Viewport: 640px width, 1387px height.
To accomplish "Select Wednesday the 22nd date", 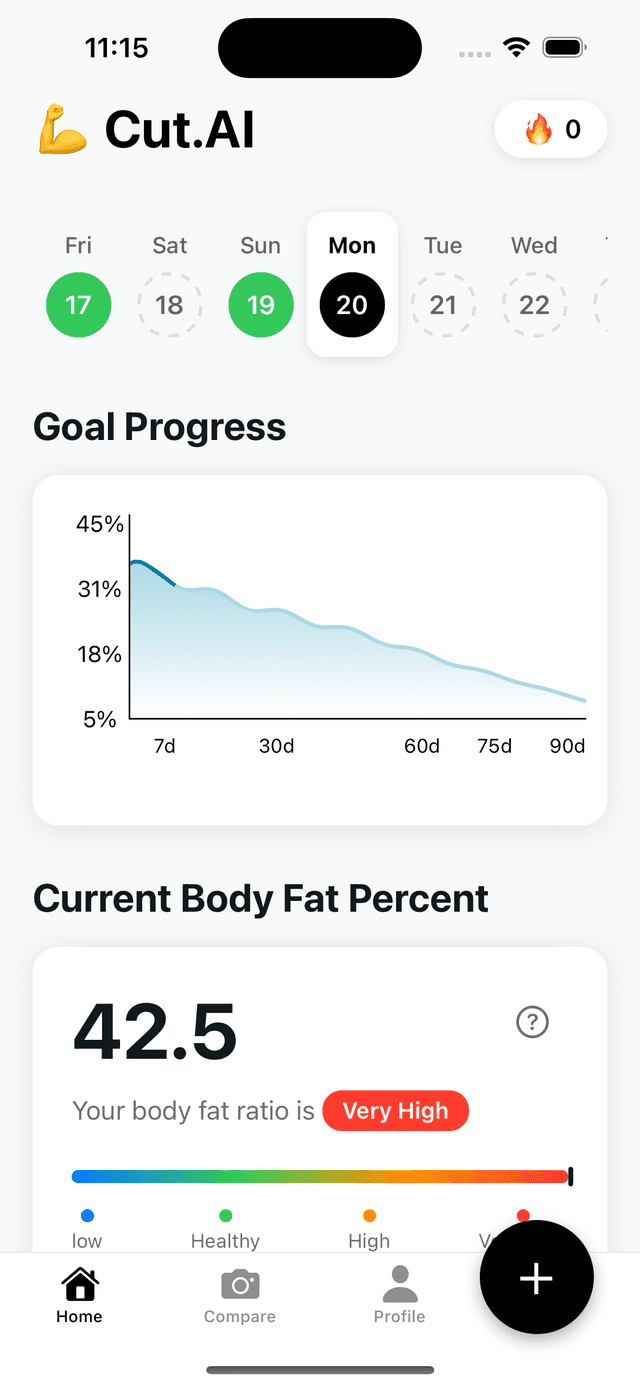I will 534,304.
